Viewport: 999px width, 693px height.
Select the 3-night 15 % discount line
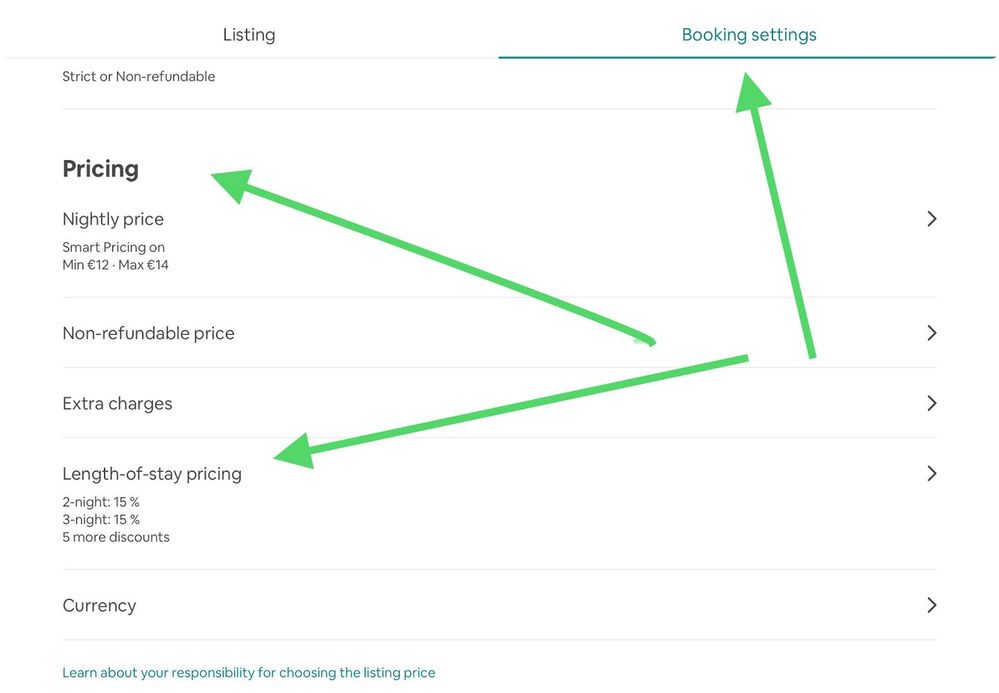tap(101, 520)
